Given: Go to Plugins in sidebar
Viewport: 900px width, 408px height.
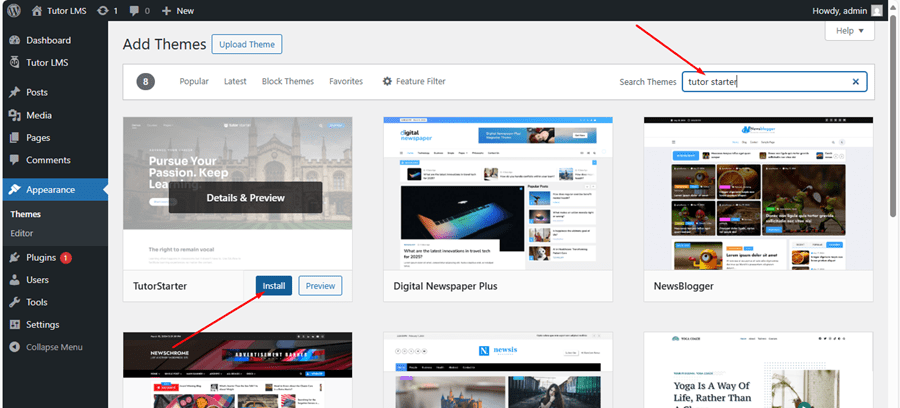Looking at the screenshot, I should click(x=41, y=257).
